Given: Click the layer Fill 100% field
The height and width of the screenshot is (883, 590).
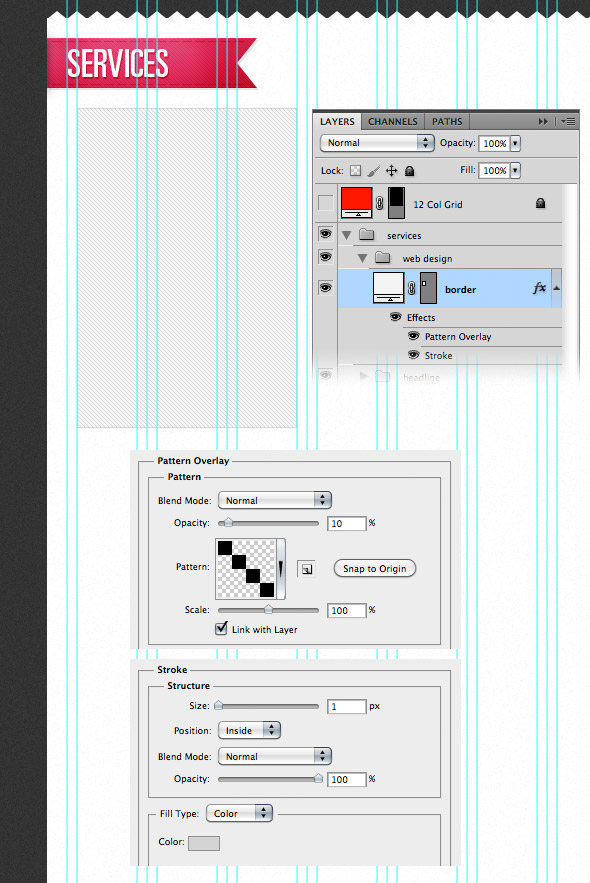Looking at the screenshot, I should tap(494, 170).
